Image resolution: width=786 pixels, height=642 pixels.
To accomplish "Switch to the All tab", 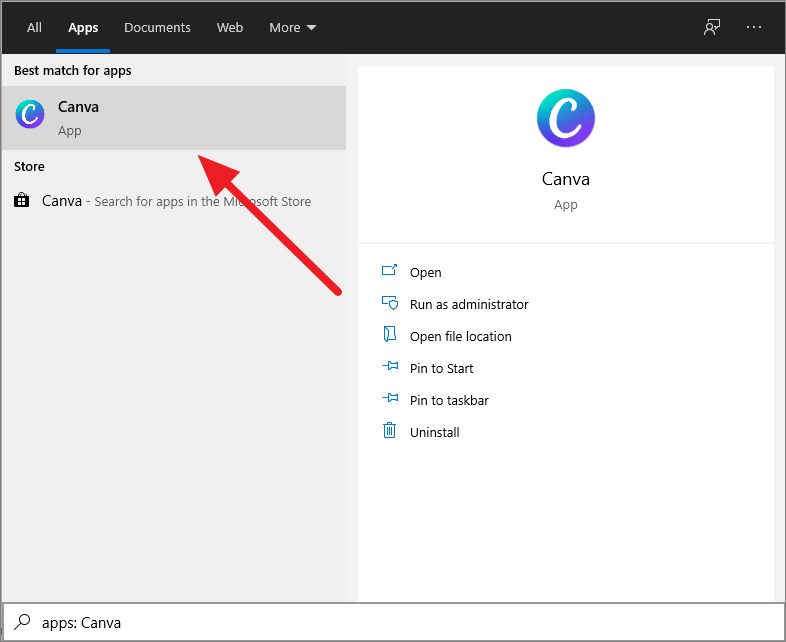I will click(x=34, y=27).
